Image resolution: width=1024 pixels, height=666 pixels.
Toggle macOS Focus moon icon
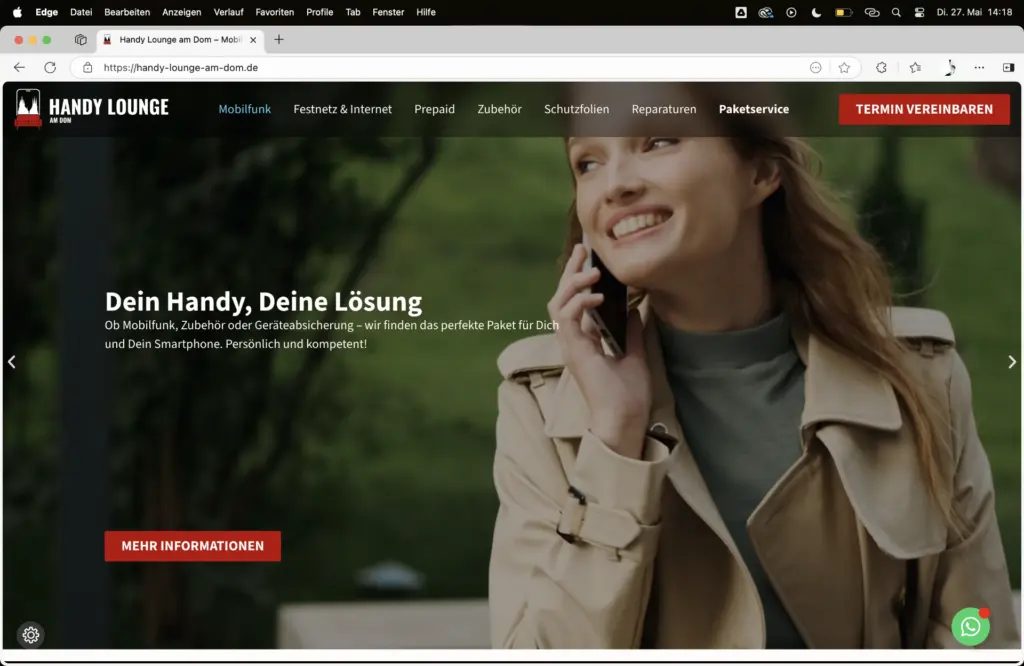click(816, 12)
